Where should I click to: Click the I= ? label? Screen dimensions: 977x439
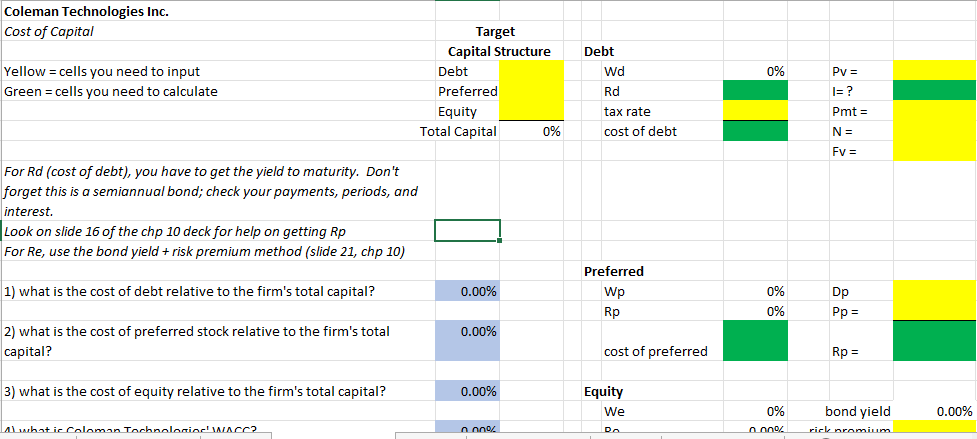842,92
